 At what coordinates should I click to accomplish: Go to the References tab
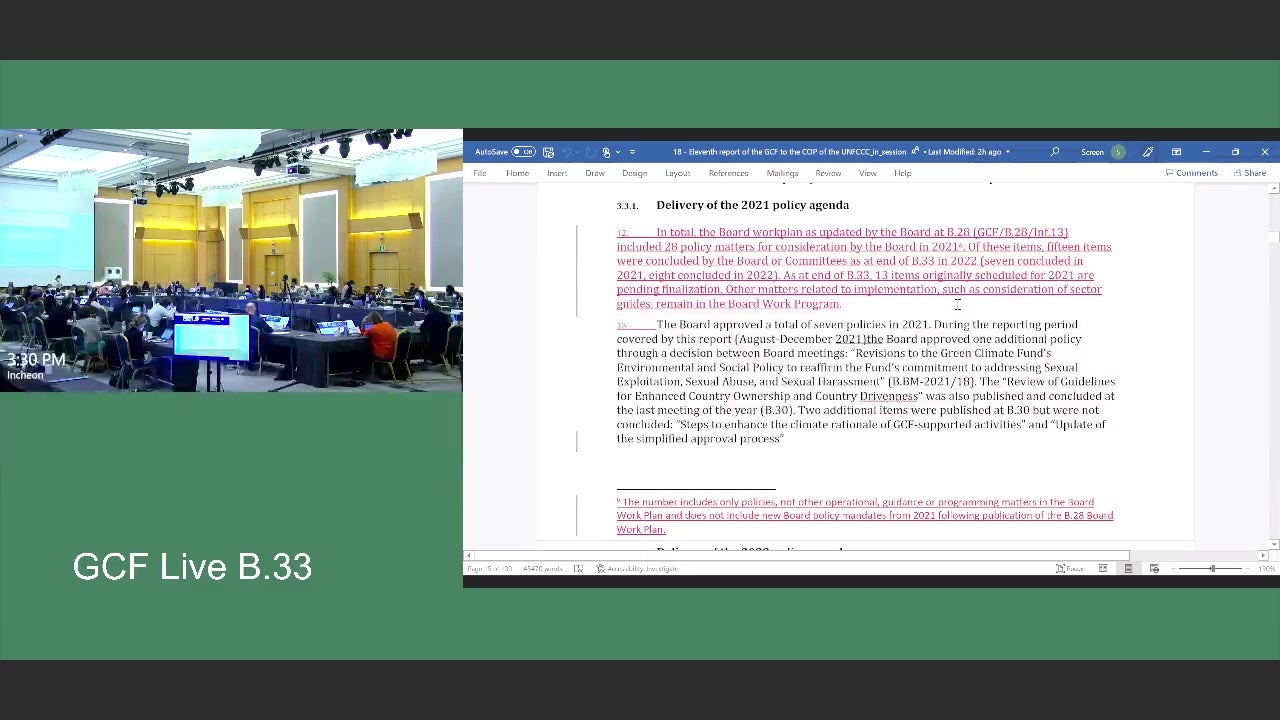[728, 173]
